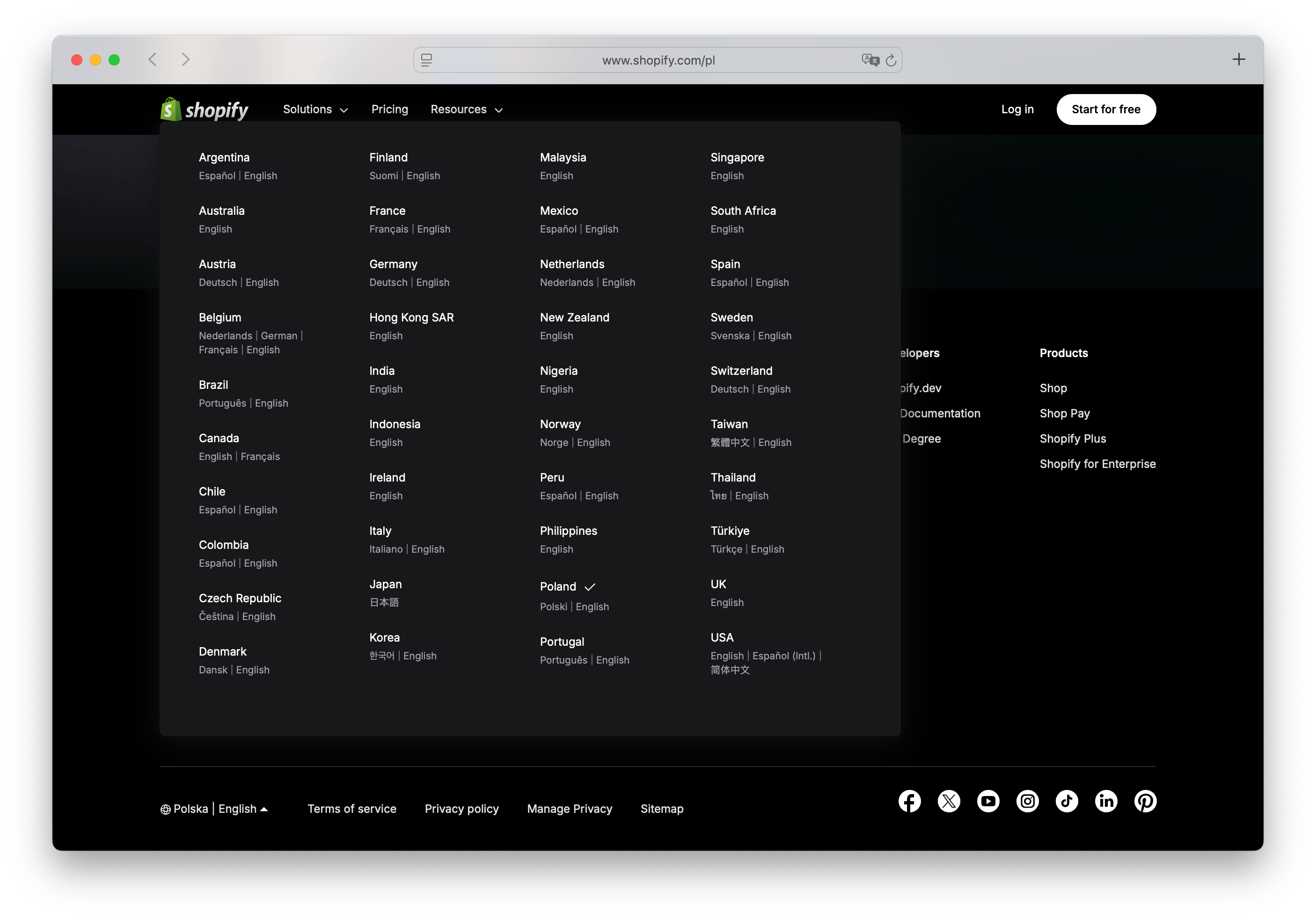The height and width of the screenshot is (920, 1316).
Task: Choose 简体中文 under USA
Action: tap(730, 670)
